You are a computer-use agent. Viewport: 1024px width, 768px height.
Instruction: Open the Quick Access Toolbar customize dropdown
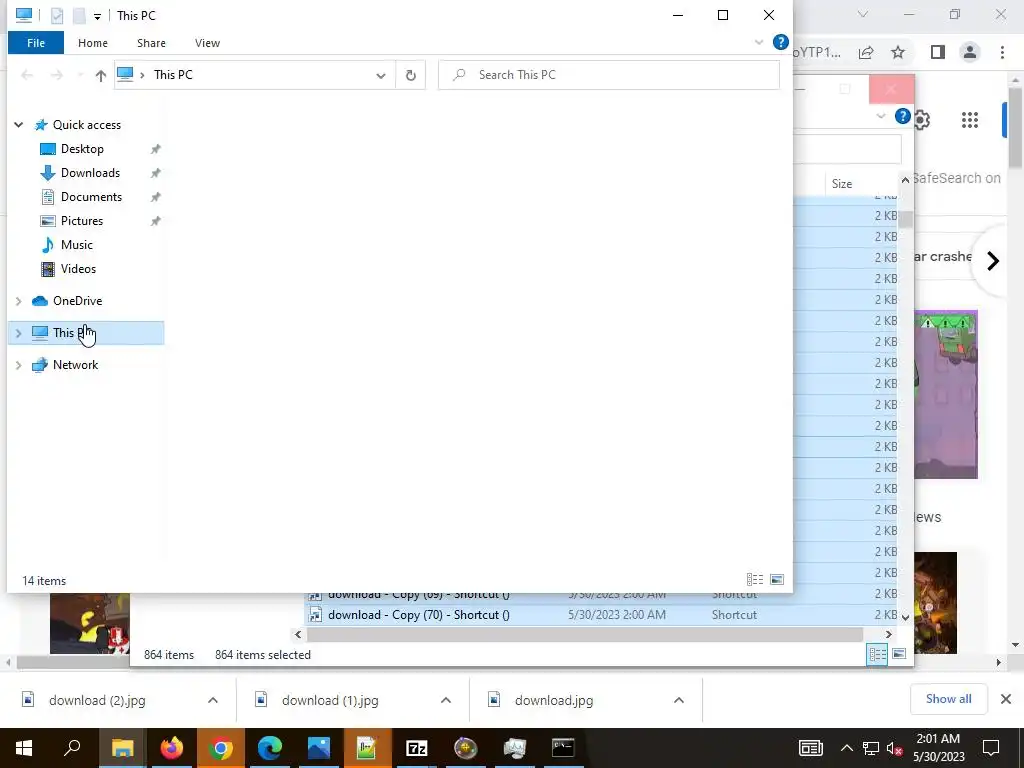click(x=97, y=16)
